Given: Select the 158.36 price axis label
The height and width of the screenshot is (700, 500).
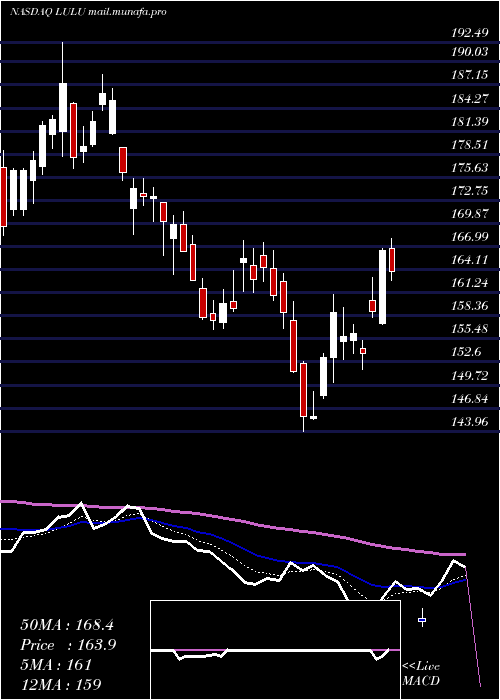Looking at the screenshot, I should click(x=470, y=306).
